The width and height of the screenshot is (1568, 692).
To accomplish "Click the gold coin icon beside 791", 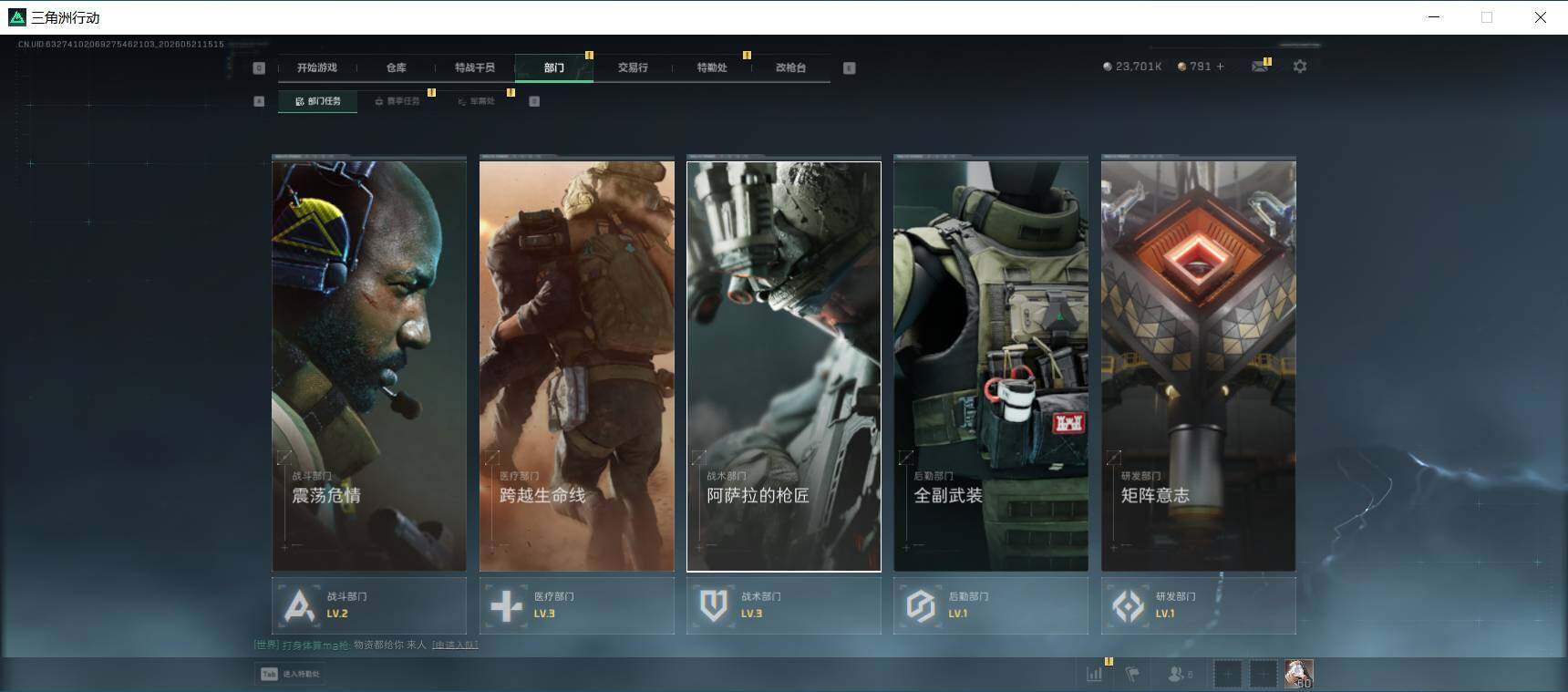I will (x=1182, y=67).
